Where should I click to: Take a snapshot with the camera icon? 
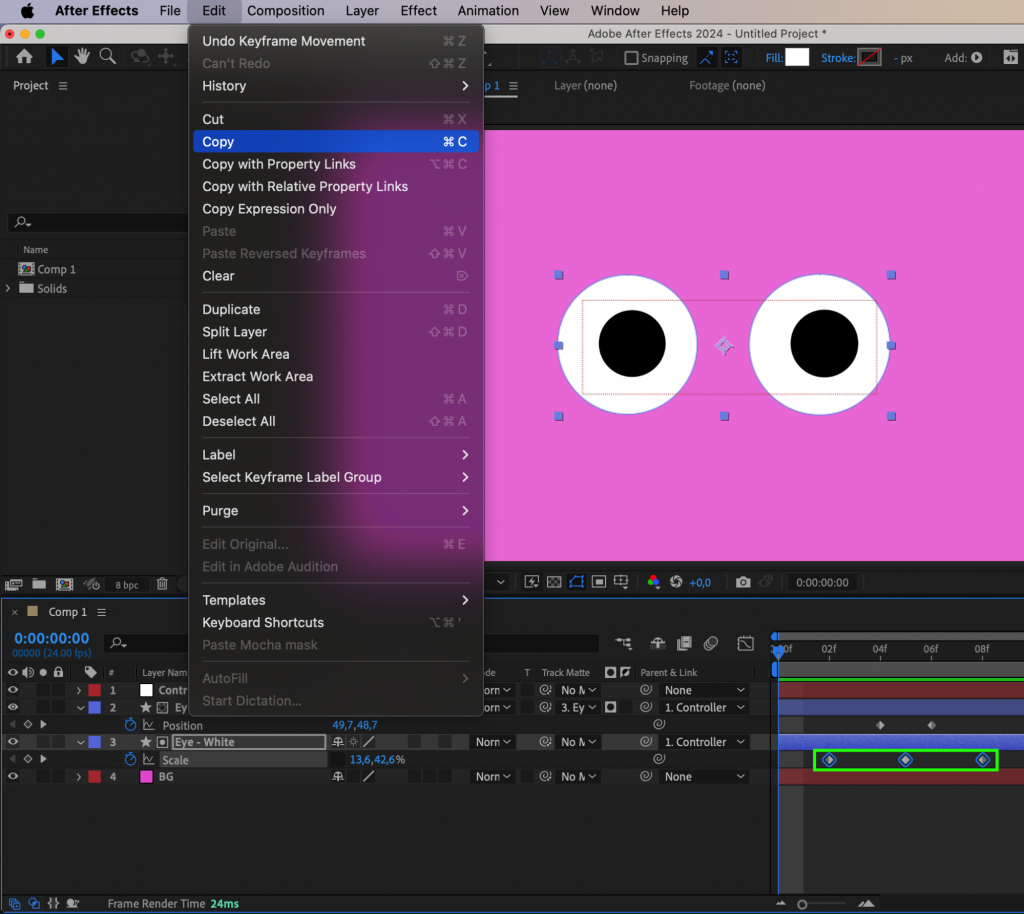coord(743,582)
